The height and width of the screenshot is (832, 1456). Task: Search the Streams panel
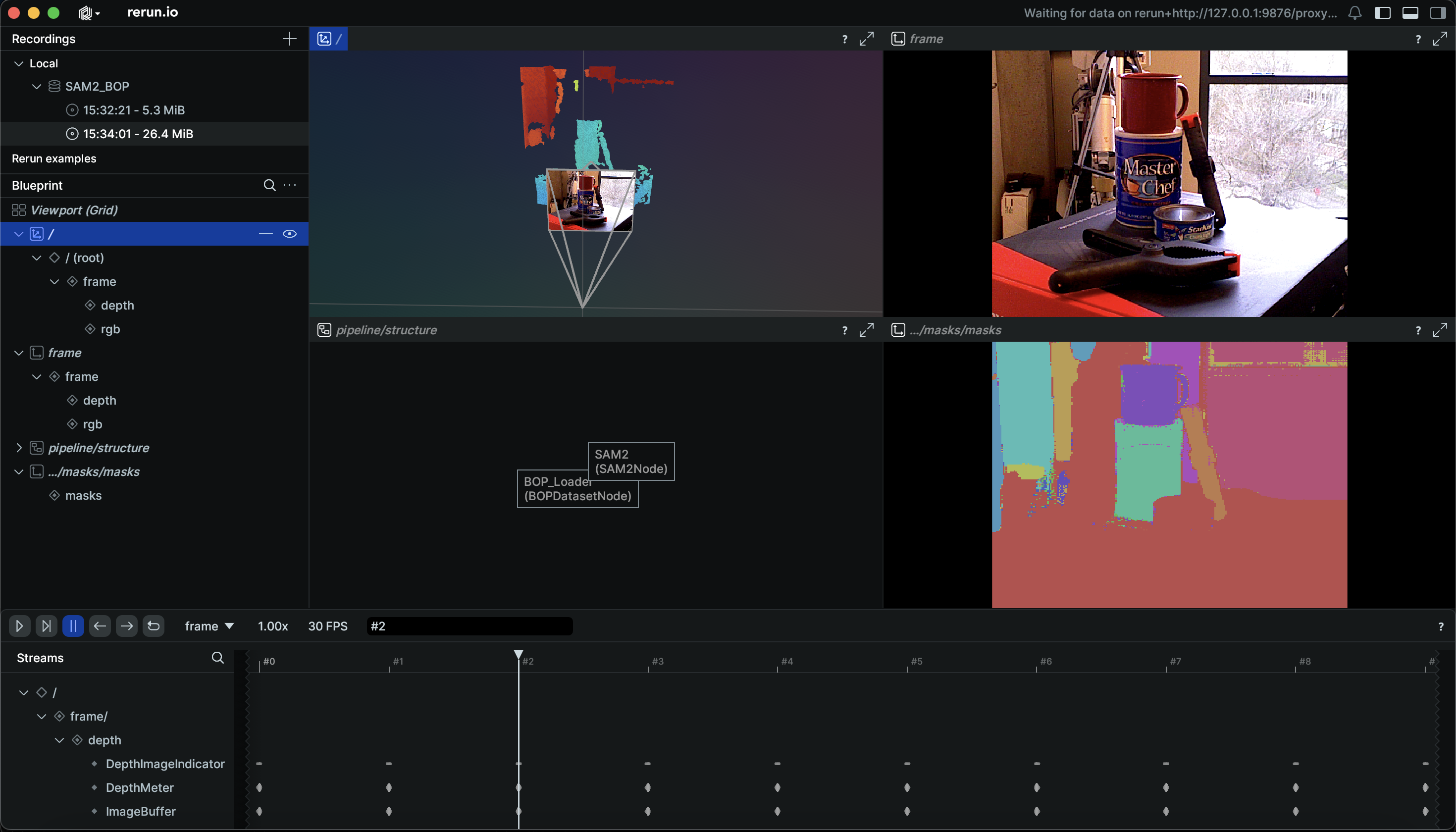coord(217,658)
